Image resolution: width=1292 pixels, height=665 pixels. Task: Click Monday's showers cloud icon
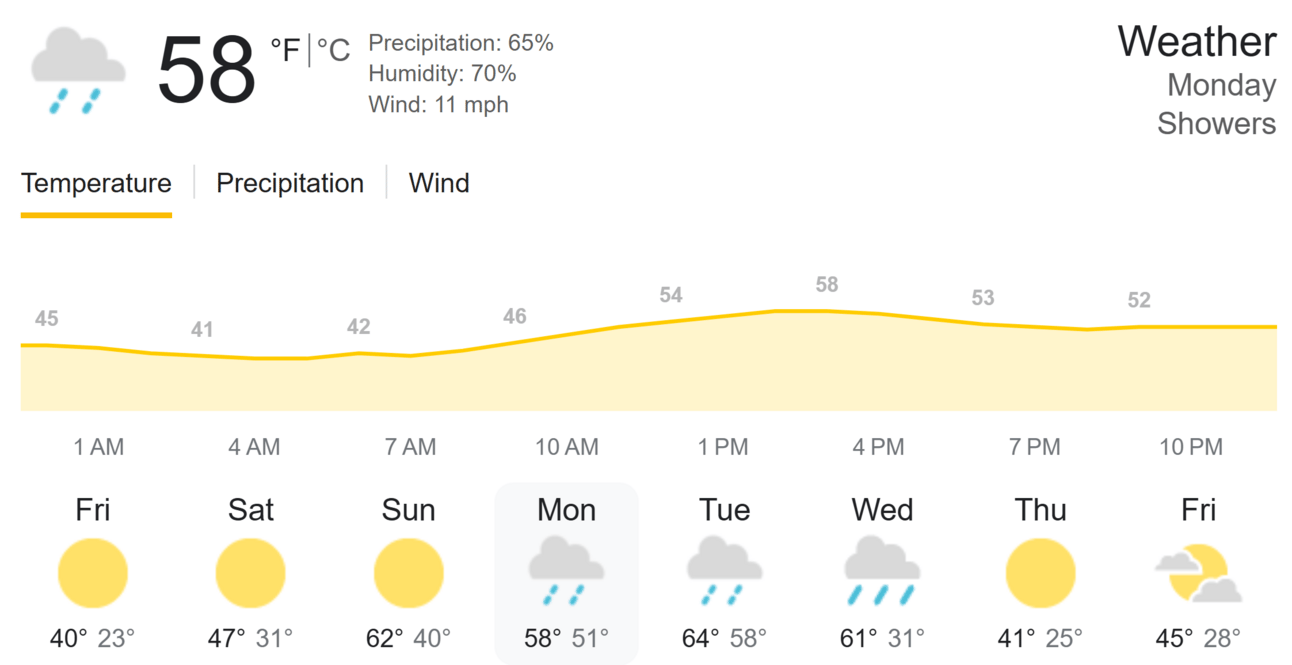click(566, 571)
